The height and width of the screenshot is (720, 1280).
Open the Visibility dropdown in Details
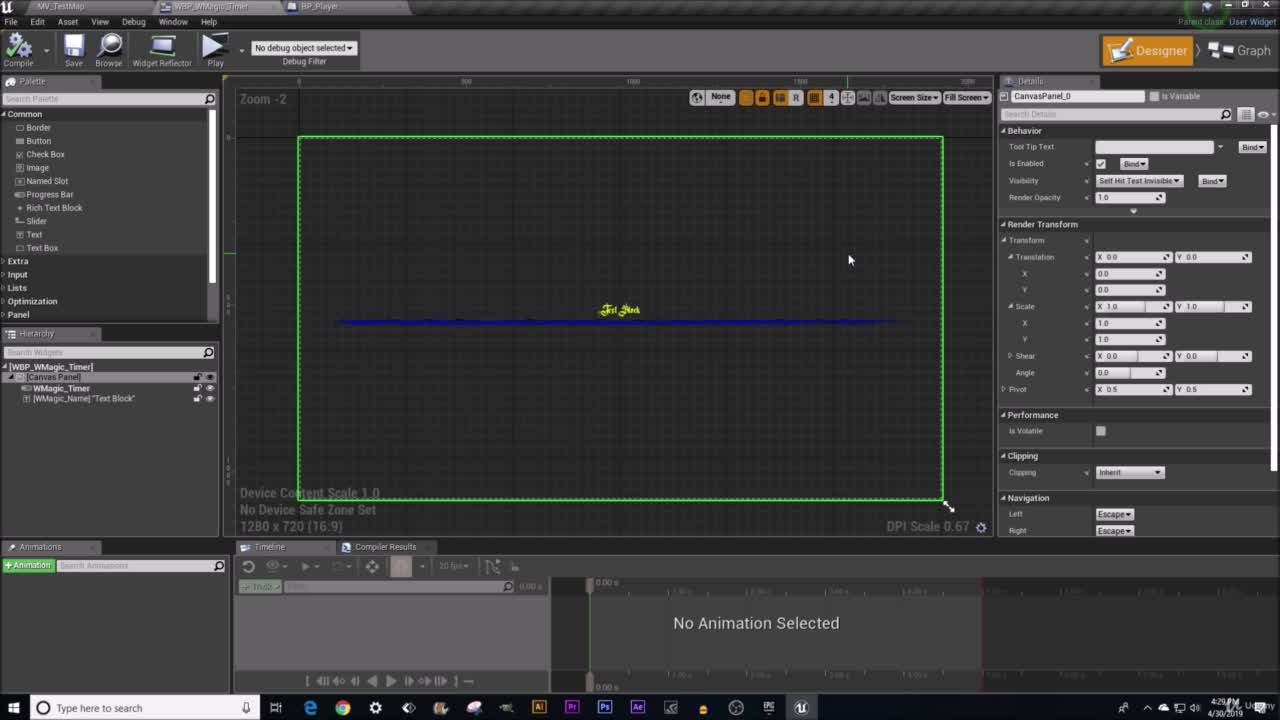tap(1140, 181)
